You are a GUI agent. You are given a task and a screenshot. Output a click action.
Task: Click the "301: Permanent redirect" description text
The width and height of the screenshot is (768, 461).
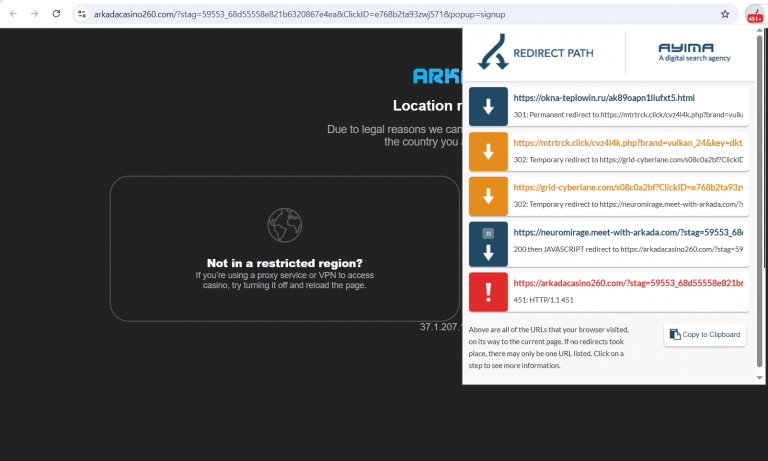pyautogui.click(x=628, y=115)
